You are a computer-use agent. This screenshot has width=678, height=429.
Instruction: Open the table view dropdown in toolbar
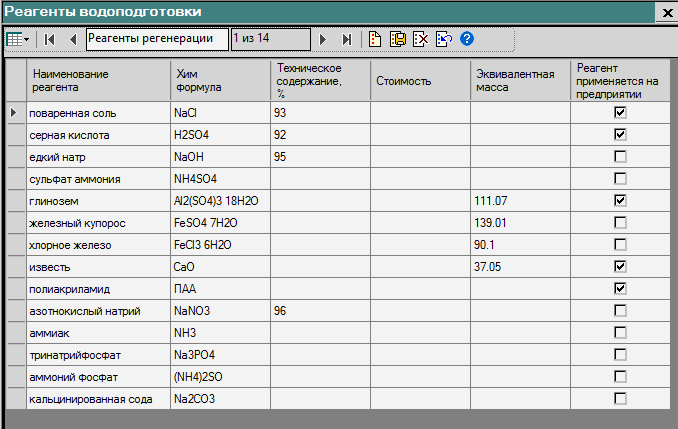coord(18,39)
